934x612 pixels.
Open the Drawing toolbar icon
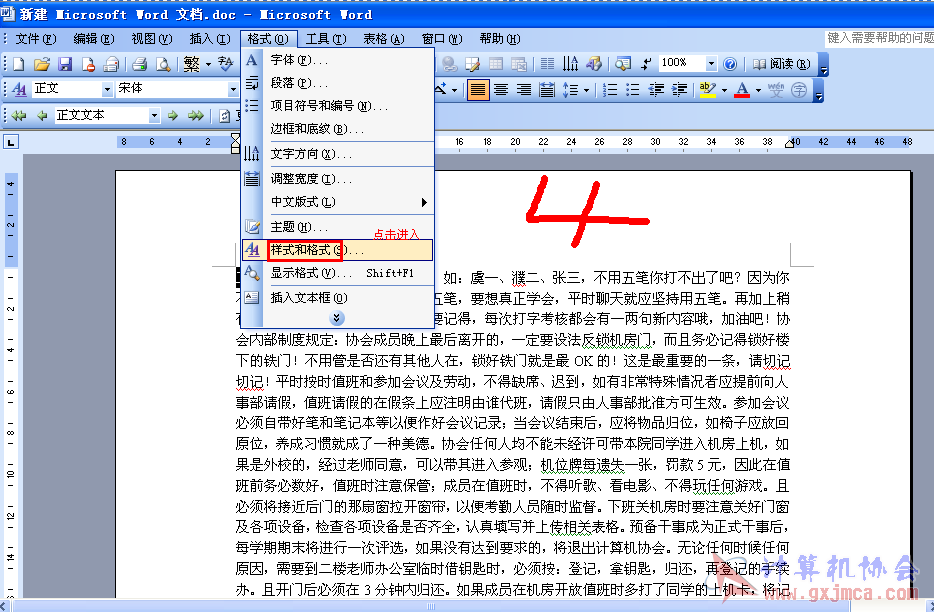(x=593, y=64)
